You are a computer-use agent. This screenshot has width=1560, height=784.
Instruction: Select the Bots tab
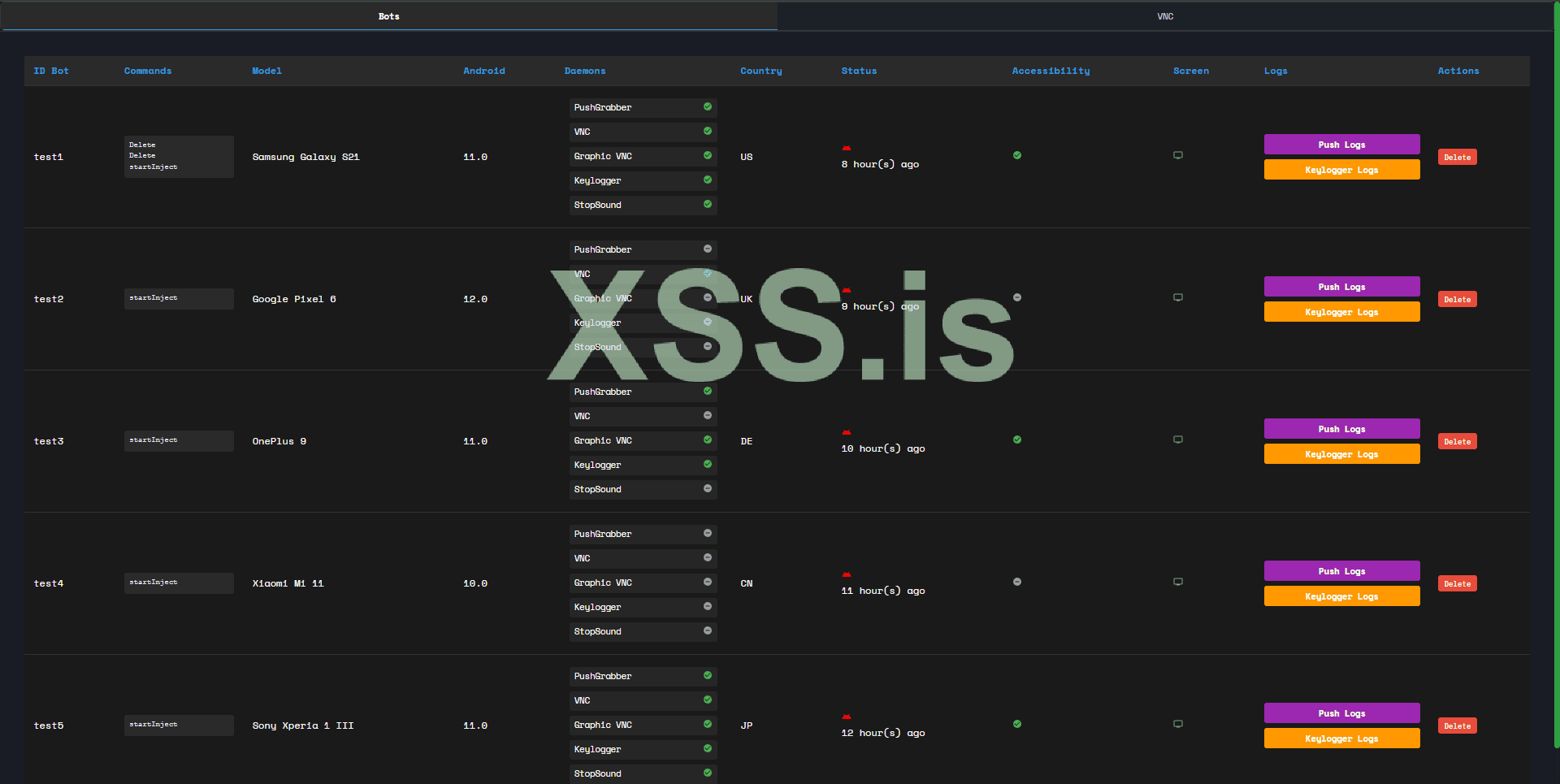click(x=388, y=16)
